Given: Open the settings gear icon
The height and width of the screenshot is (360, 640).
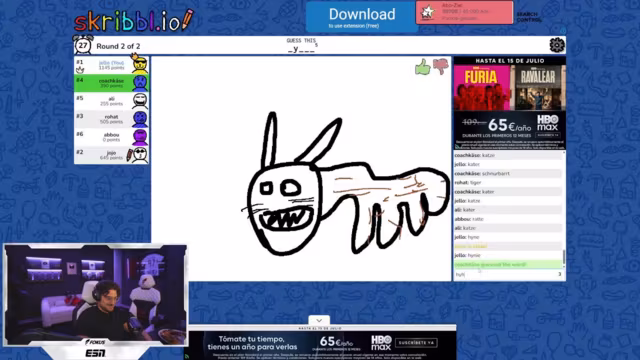Looking at the screenshot, I should pyautogui.click(x=557, y=45).
